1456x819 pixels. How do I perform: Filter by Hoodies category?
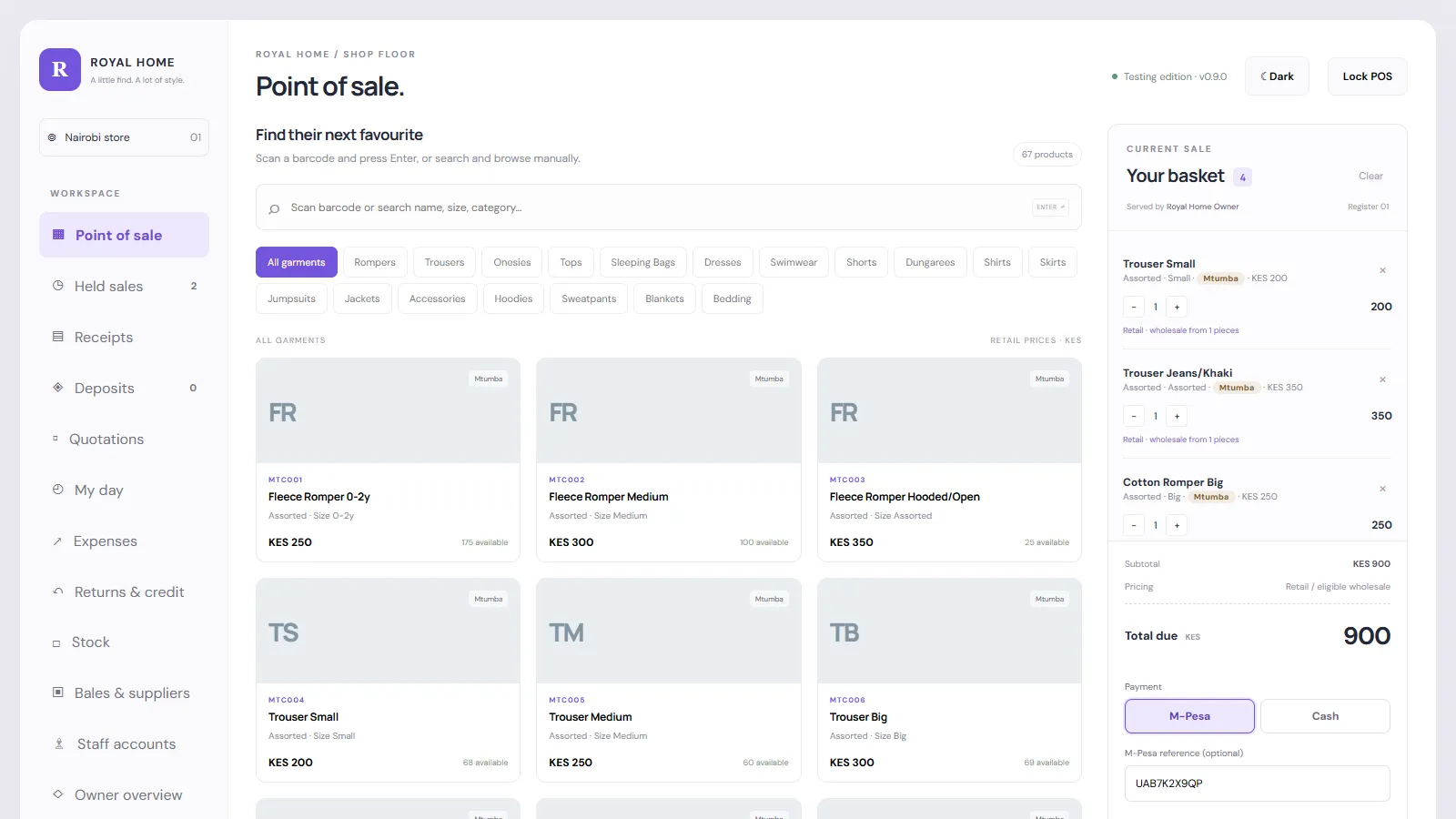[x=513, y=298]
